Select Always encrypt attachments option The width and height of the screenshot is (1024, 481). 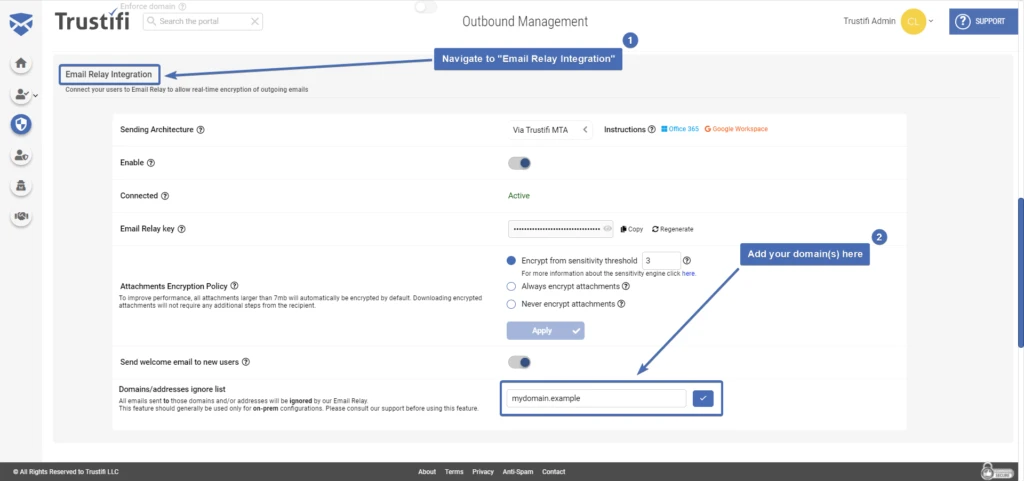point(513,286)
